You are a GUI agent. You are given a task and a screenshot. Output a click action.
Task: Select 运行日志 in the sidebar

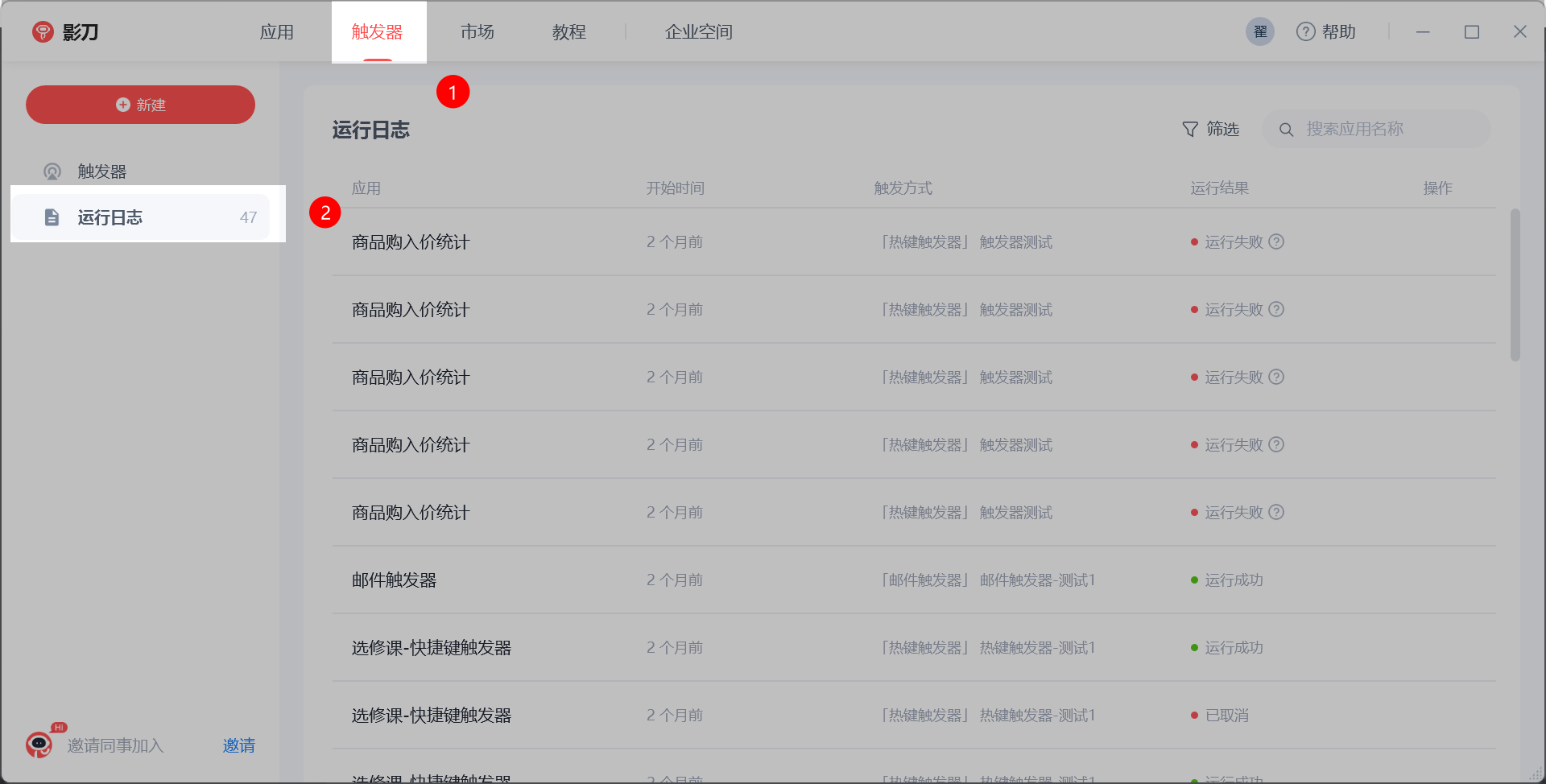(x=110, y=217)
